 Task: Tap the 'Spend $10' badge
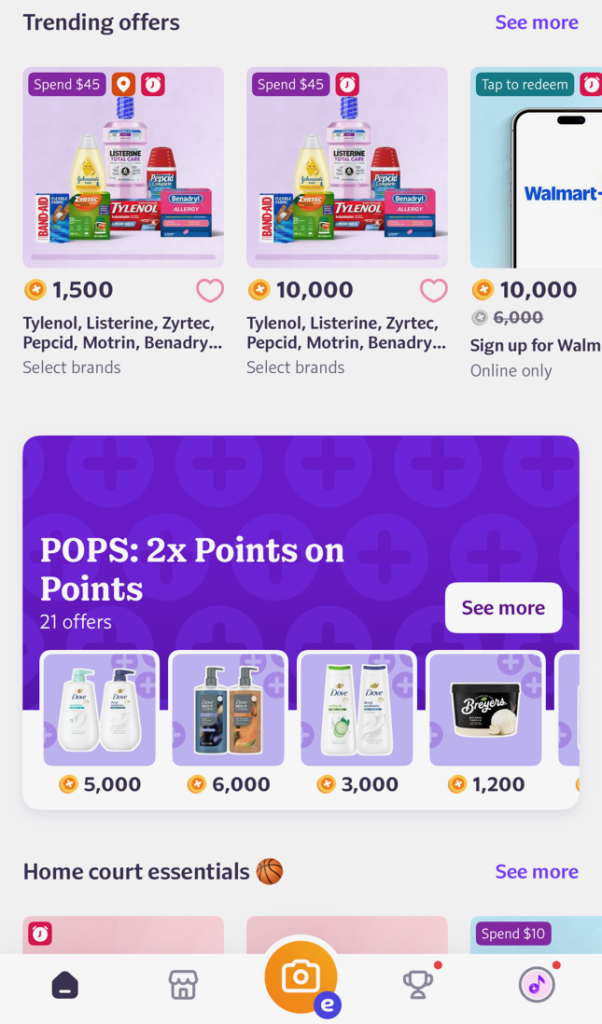(x=513, y=933)
